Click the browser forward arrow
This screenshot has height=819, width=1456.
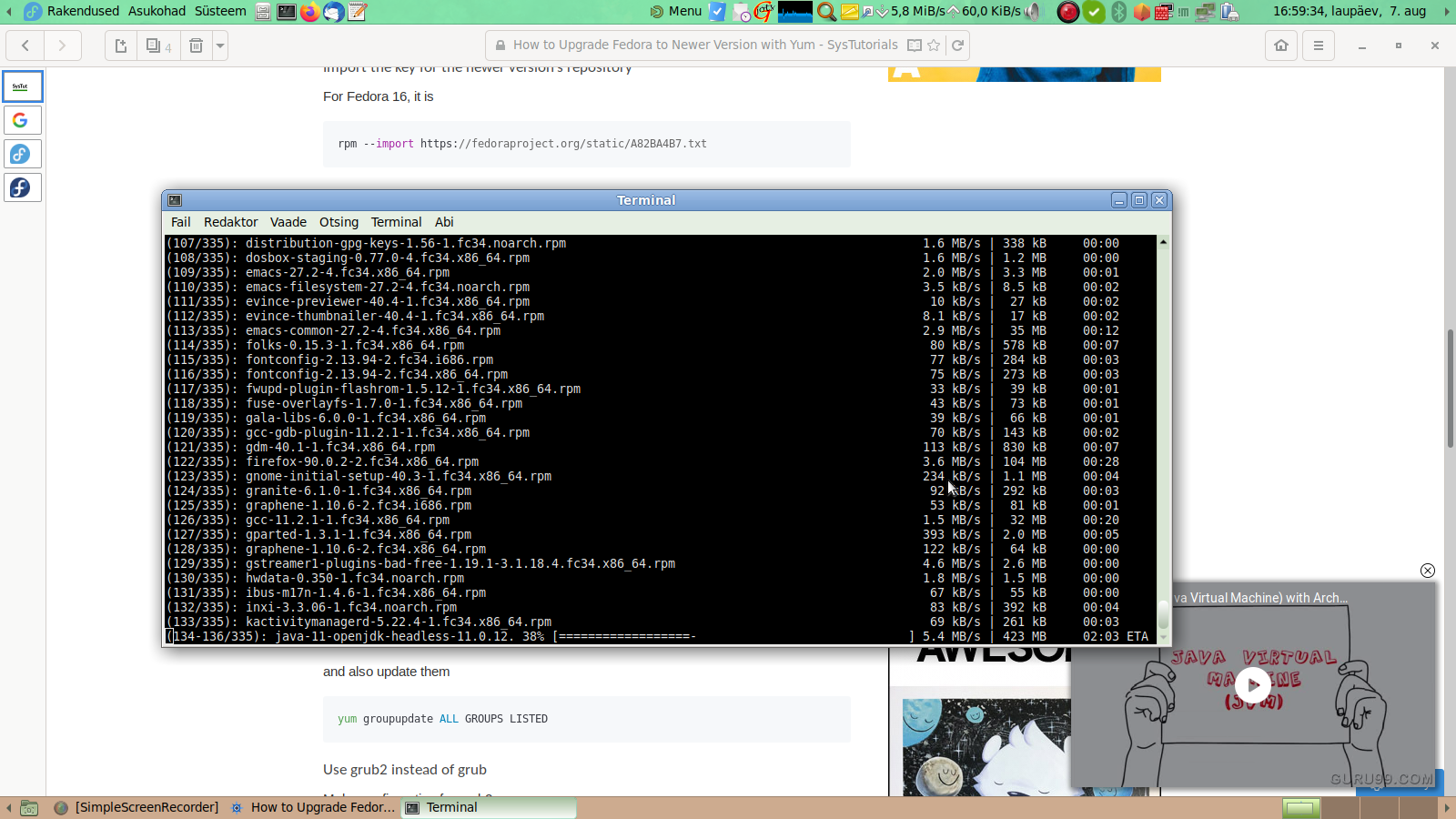[62, 45]
